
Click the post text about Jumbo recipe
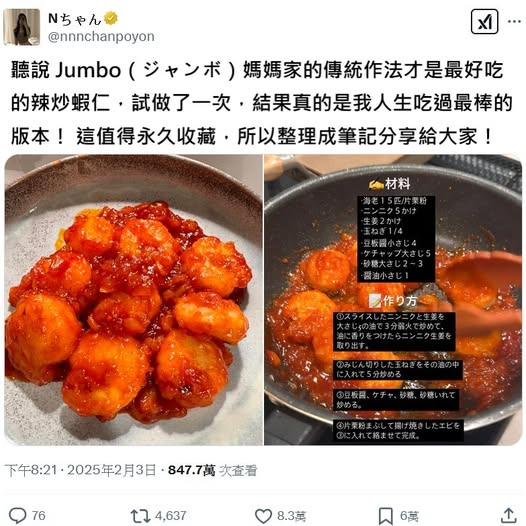[x=262, y=103]
